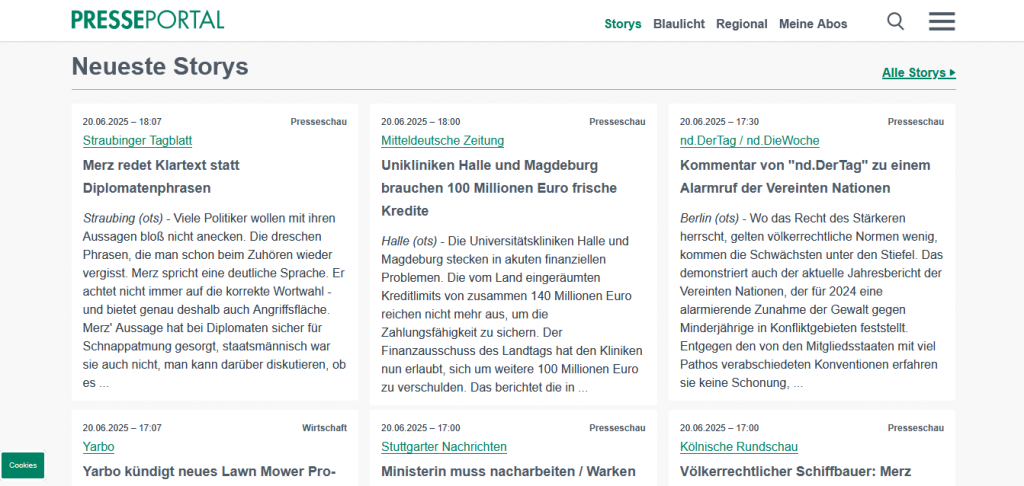Open the hamburger menu
This screenshot has height=486, width=1024.
pos(941,21)
